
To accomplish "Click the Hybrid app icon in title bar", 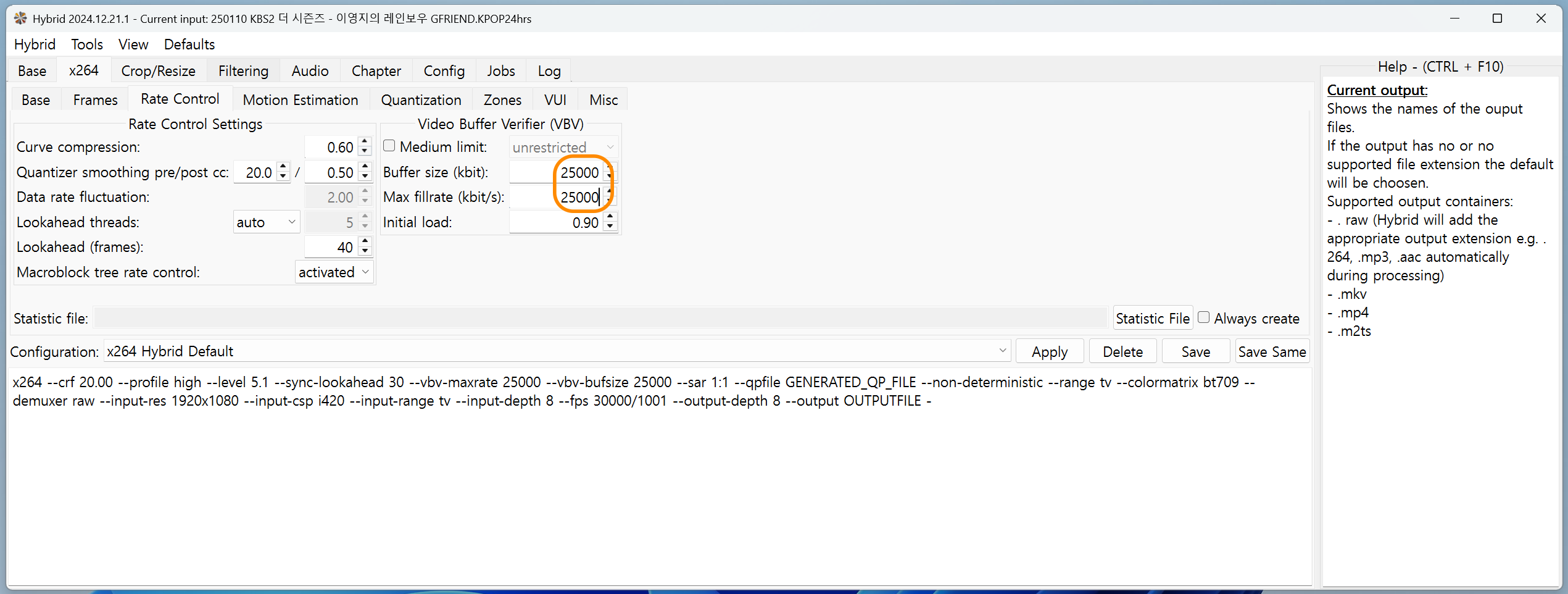I will click(x=20, y=19).
